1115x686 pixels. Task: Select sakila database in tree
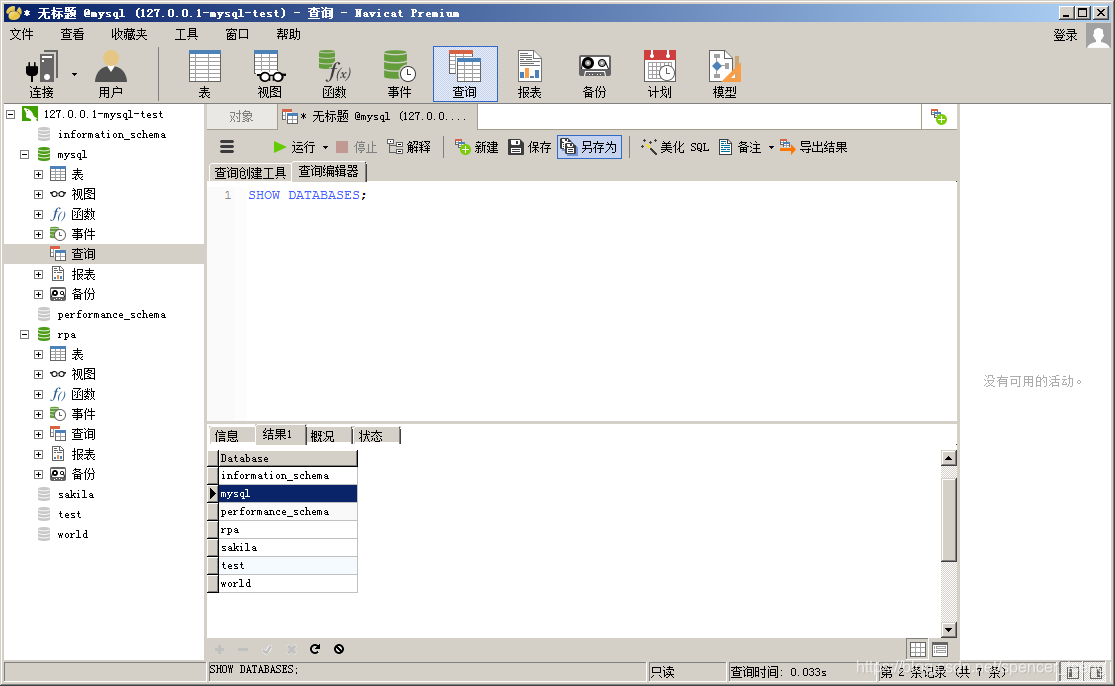click(x=75, y=494)
